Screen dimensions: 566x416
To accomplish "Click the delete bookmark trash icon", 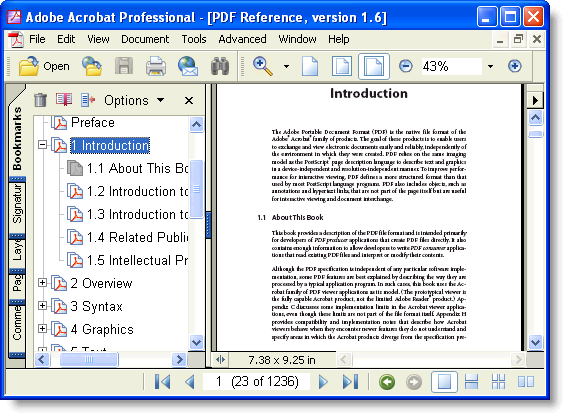I will (x=40, y=100).
